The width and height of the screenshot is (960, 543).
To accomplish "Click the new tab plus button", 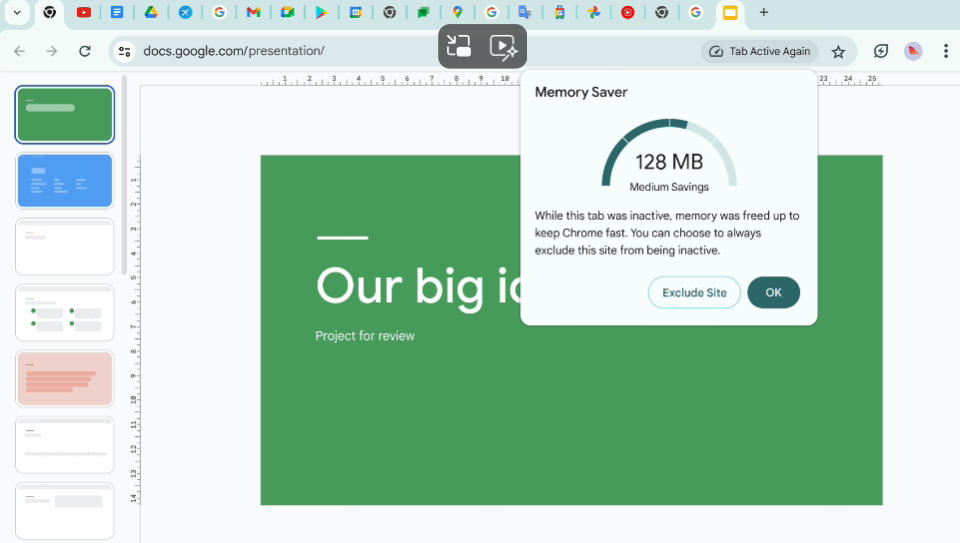I will 764,13.
